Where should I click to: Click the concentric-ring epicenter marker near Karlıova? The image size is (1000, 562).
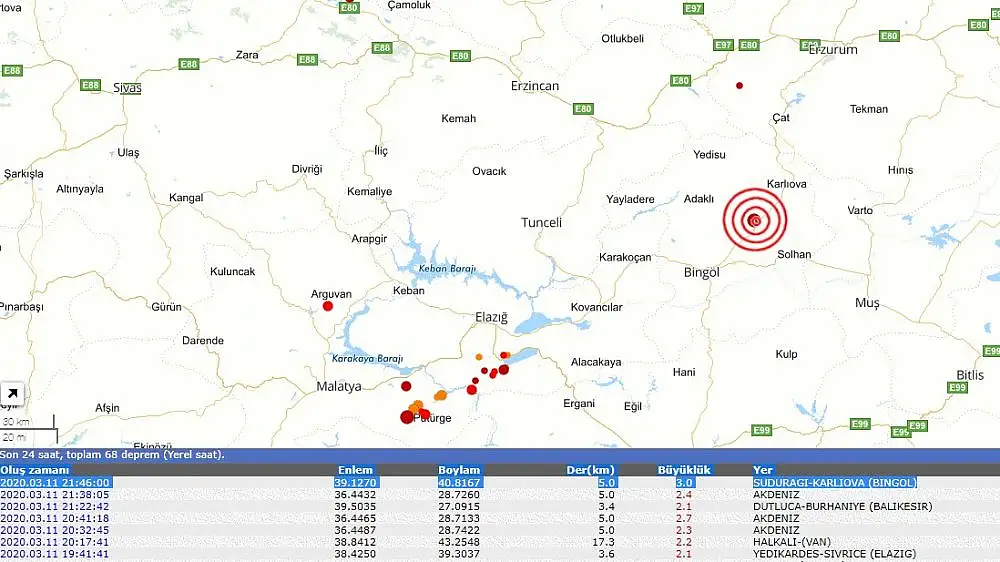(x=756, y=220)
